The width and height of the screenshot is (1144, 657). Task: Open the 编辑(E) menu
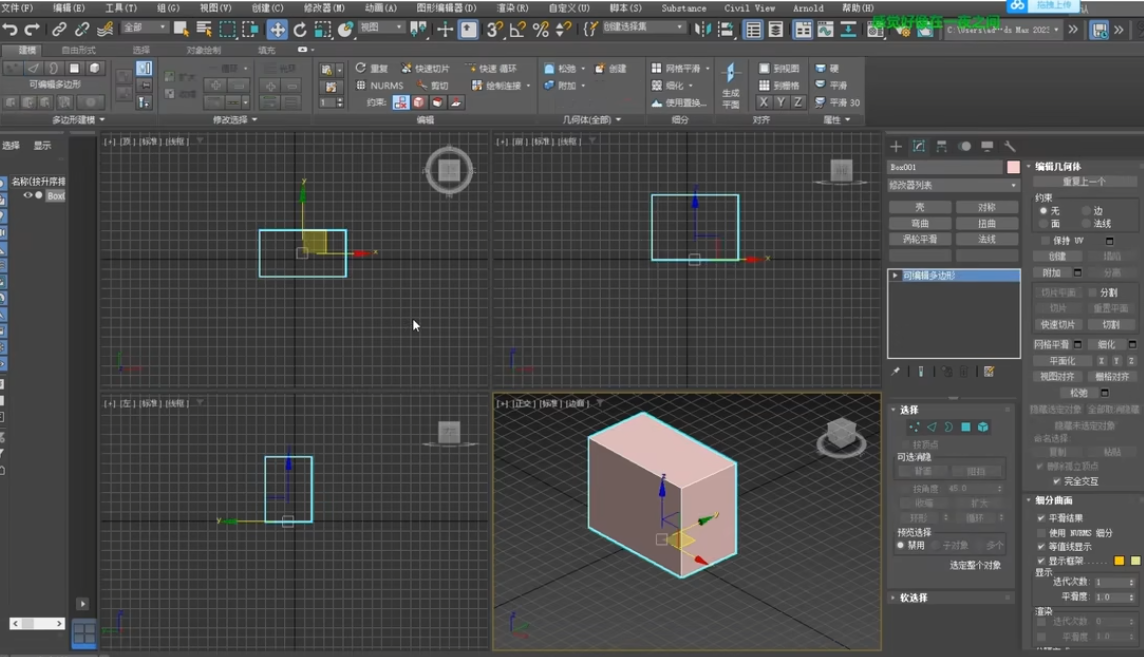[69, 8]
